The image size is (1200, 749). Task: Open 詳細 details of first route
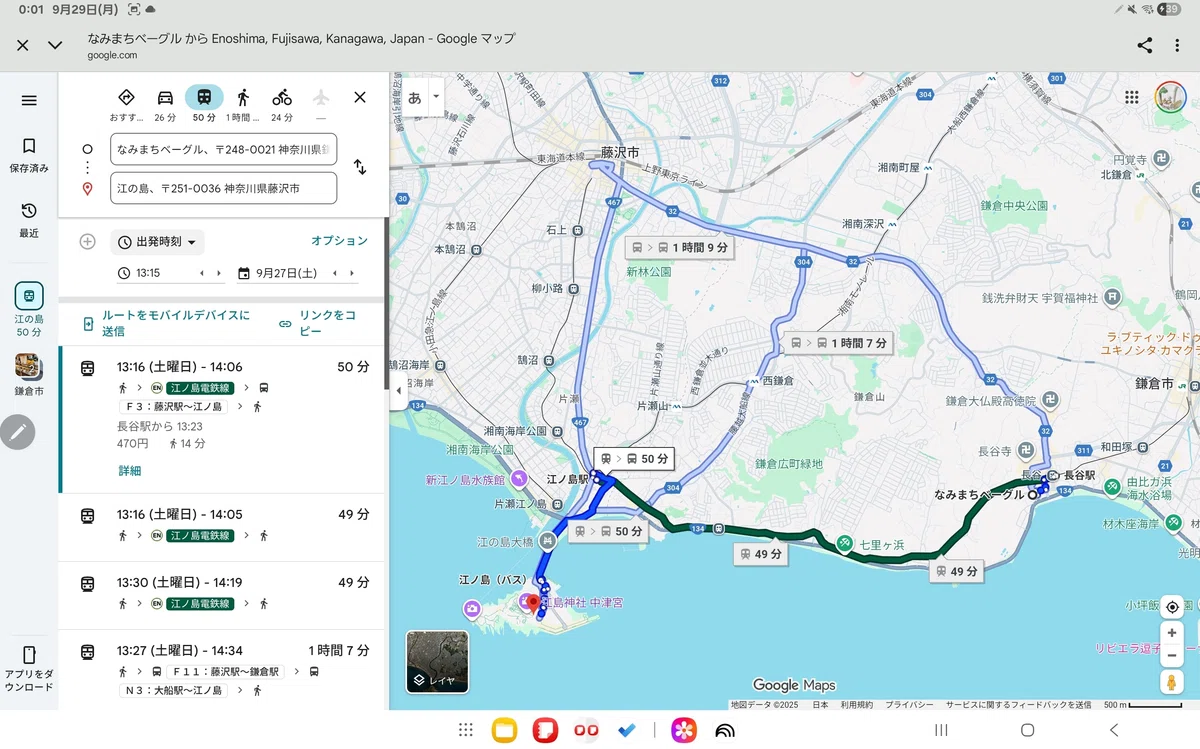[129, 470]
